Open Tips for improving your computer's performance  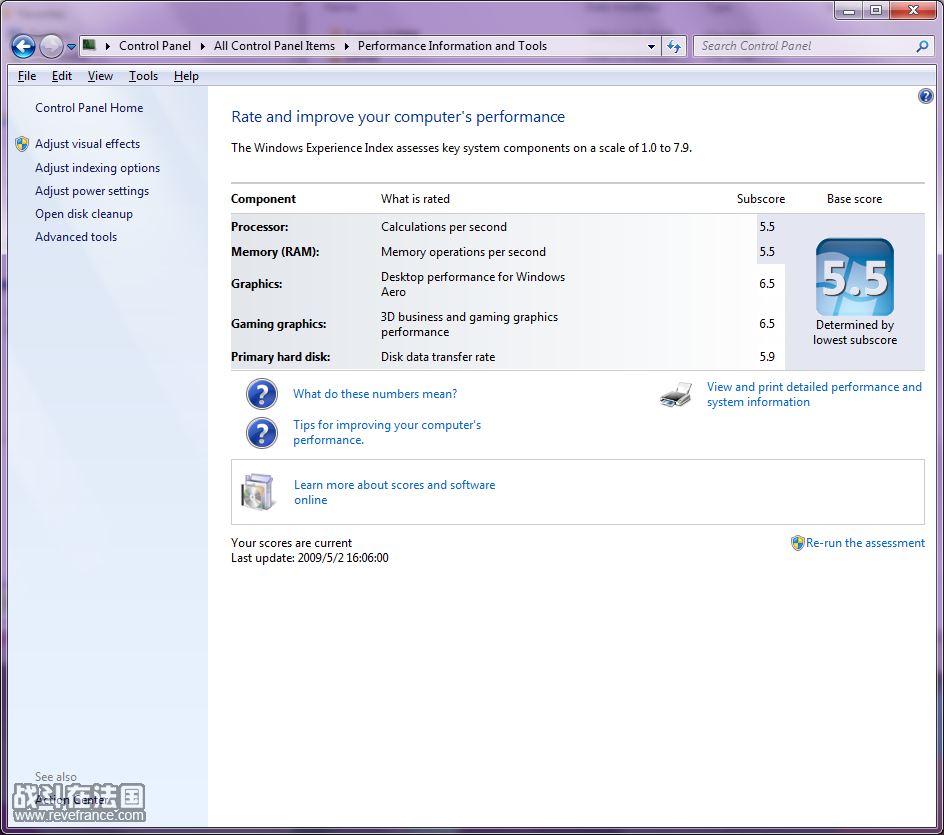(x=387, y=432)
